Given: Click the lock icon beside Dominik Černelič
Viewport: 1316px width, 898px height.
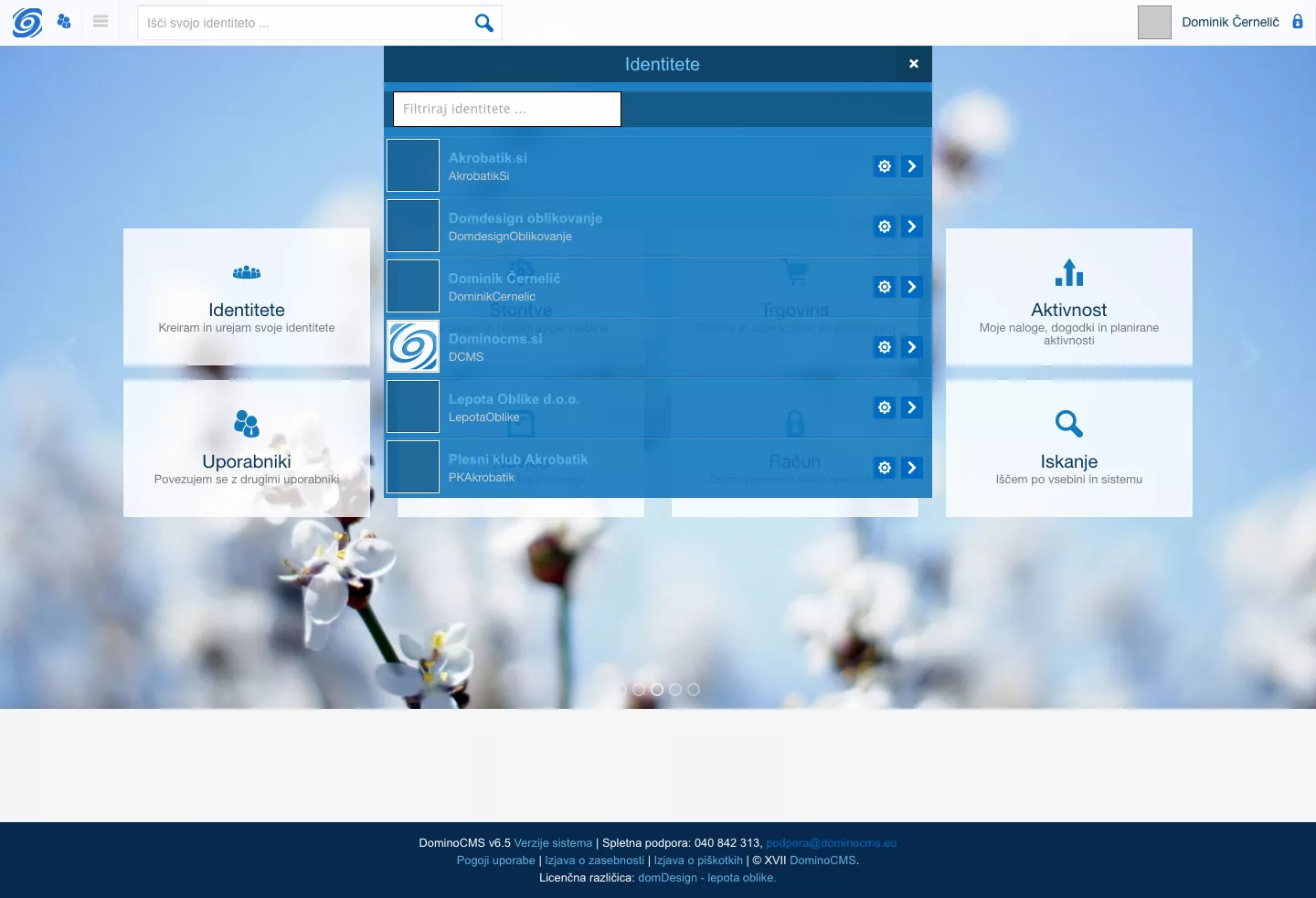Looking at the screenshot, I should 1297,21.
